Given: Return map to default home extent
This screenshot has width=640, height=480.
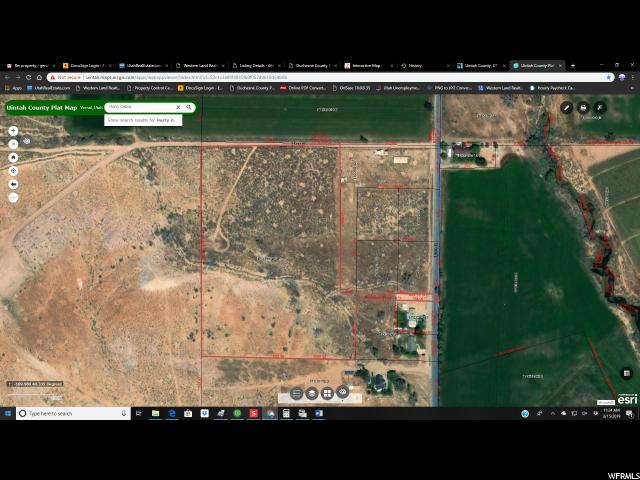Looking at the screenshot, I should pyautogui.click(x=13, y=158).
